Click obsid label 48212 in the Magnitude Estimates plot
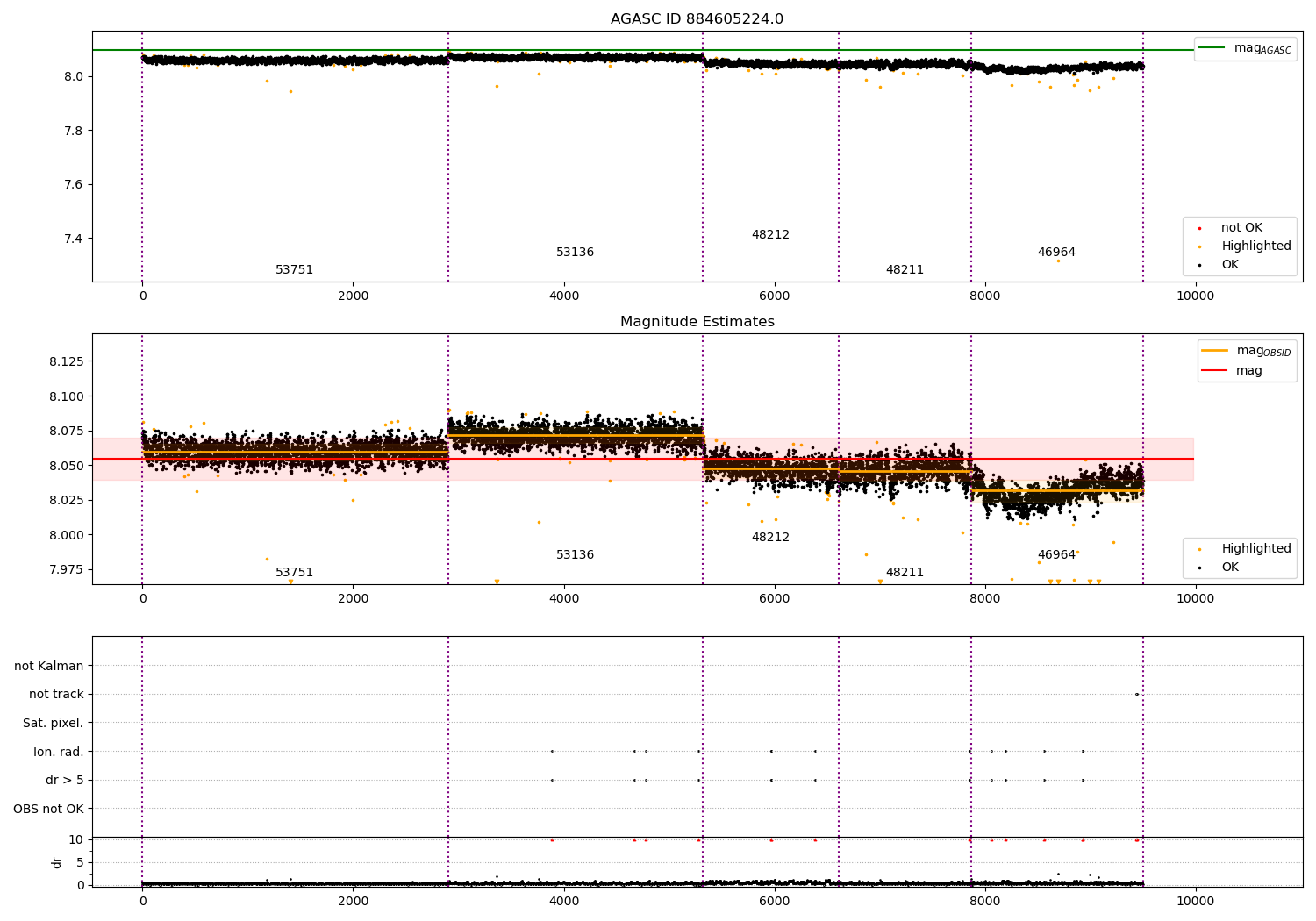This screenshot has height=921, width=1316. pyautogui.click(x=770, y=538)
